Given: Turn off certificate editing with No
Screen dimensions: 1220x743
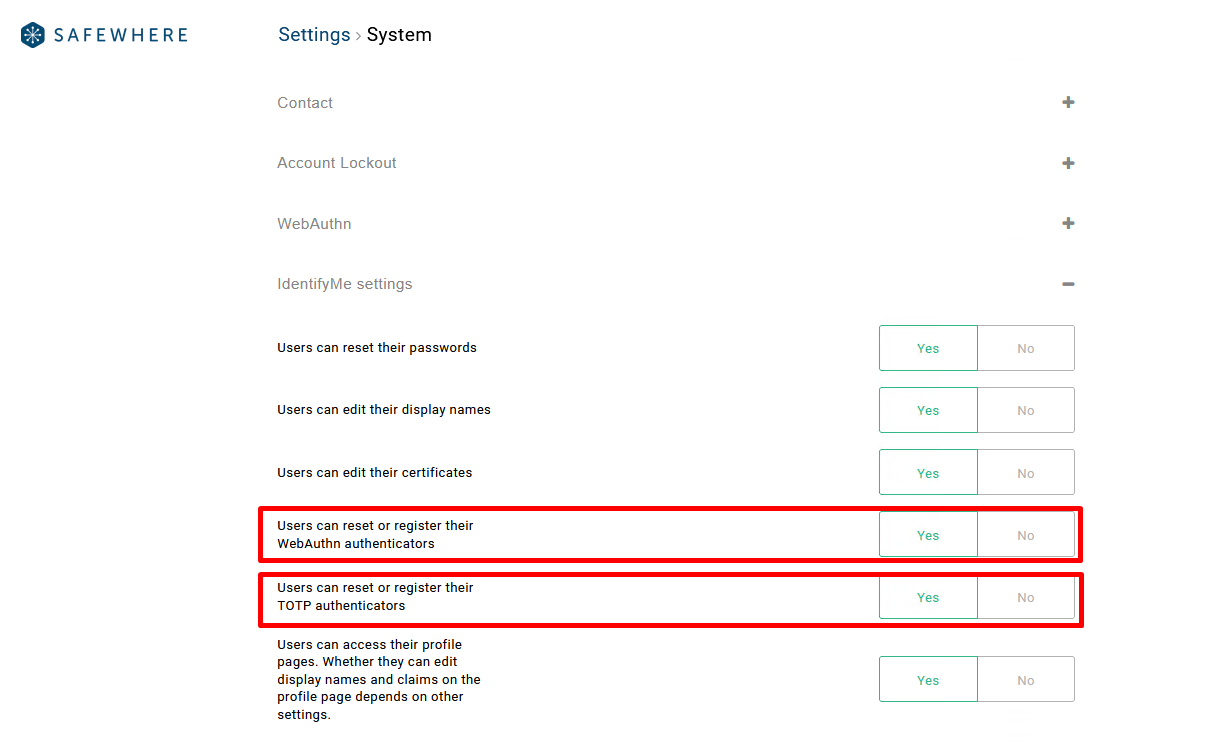Looking at the screenshot, I should point(1025,473).
